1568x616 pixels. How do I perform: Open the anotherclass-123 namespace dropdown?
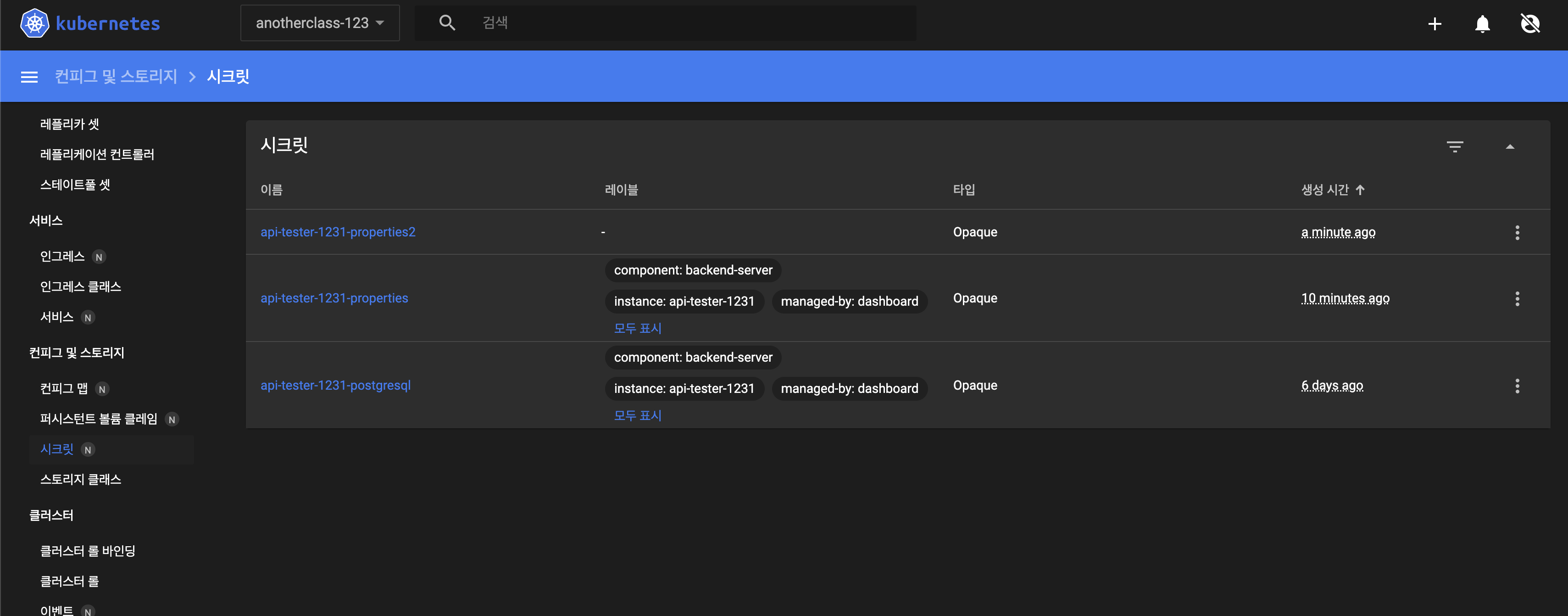point(320,23)
